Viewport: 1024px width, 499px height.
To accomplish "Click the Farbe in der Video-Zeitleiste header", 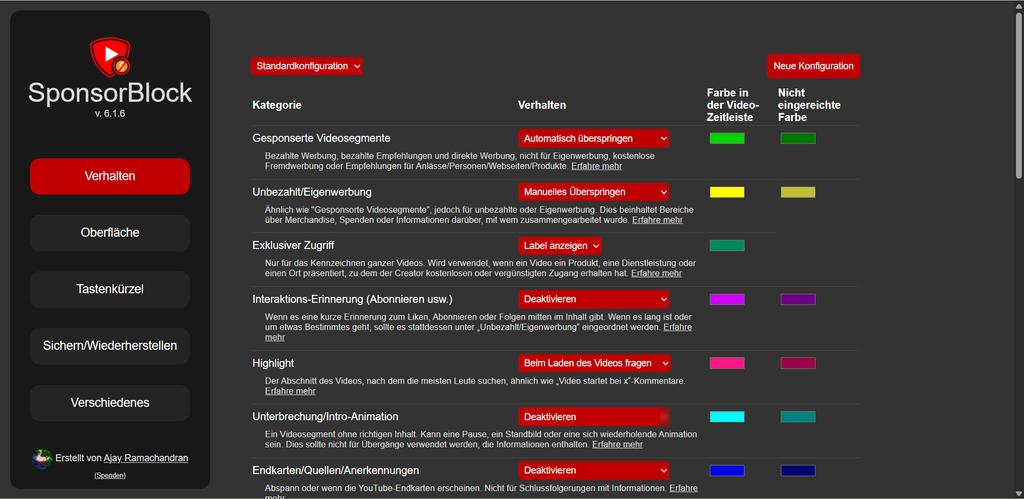I will point(733,105).
